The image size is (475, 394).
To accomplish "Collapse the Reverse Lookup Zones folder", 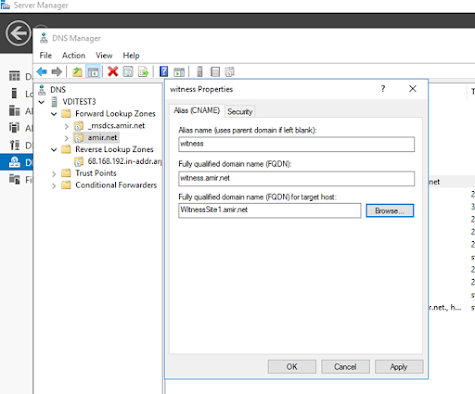I will [54, 150].
